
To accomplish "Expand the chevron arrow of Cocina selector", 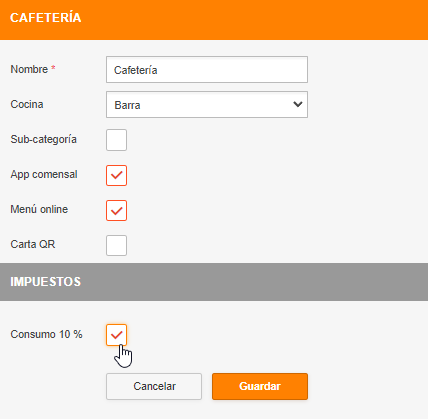I will (297, 104).
